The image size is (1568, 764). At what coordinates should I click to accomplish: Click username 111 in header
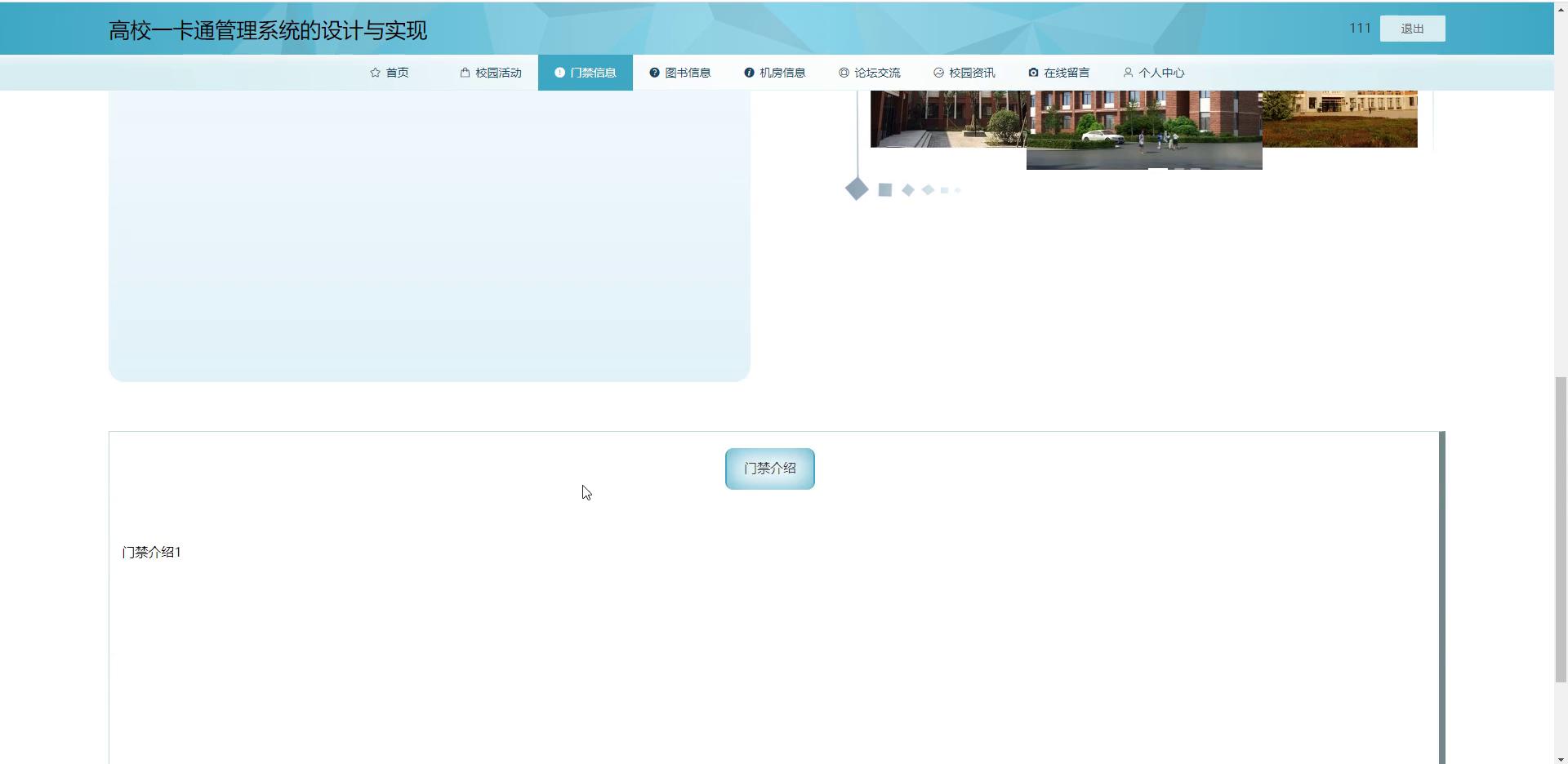pos(1360,29)
